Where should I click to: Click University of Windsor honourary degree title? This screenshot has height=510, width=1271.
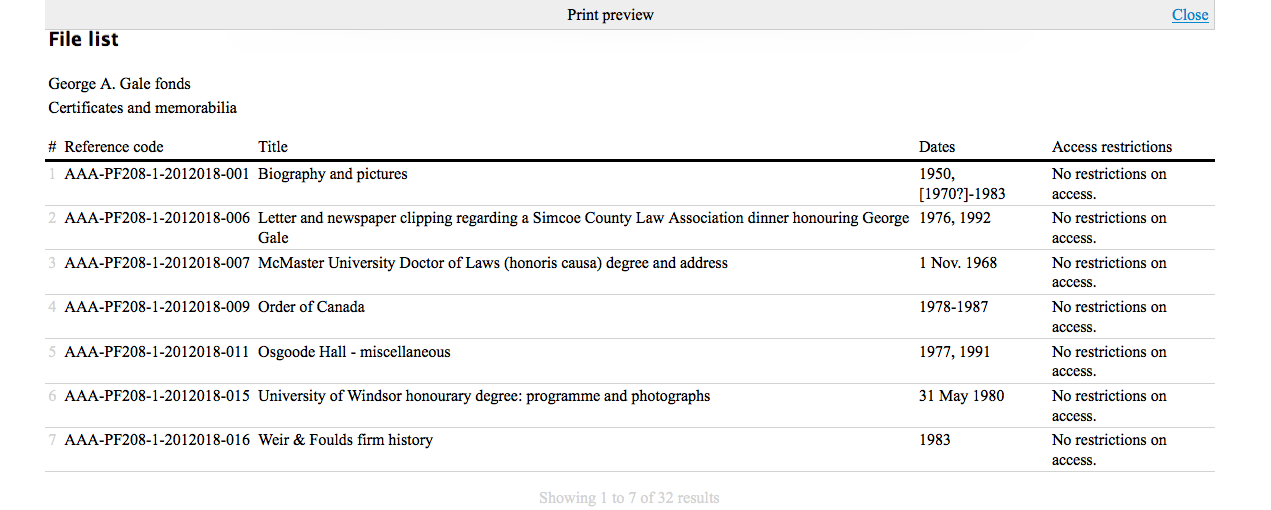[484, 396]
